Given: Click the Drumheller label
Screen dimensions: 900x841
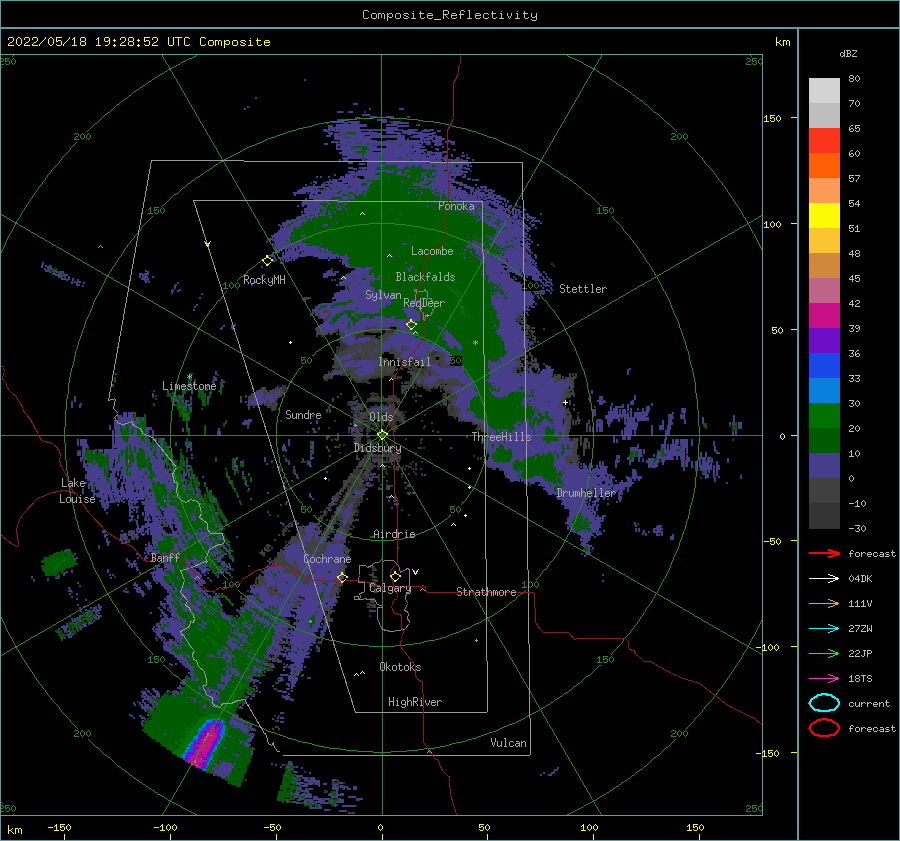Looking at the screenshot, I should pyautogui.click(x=586, y=493).
